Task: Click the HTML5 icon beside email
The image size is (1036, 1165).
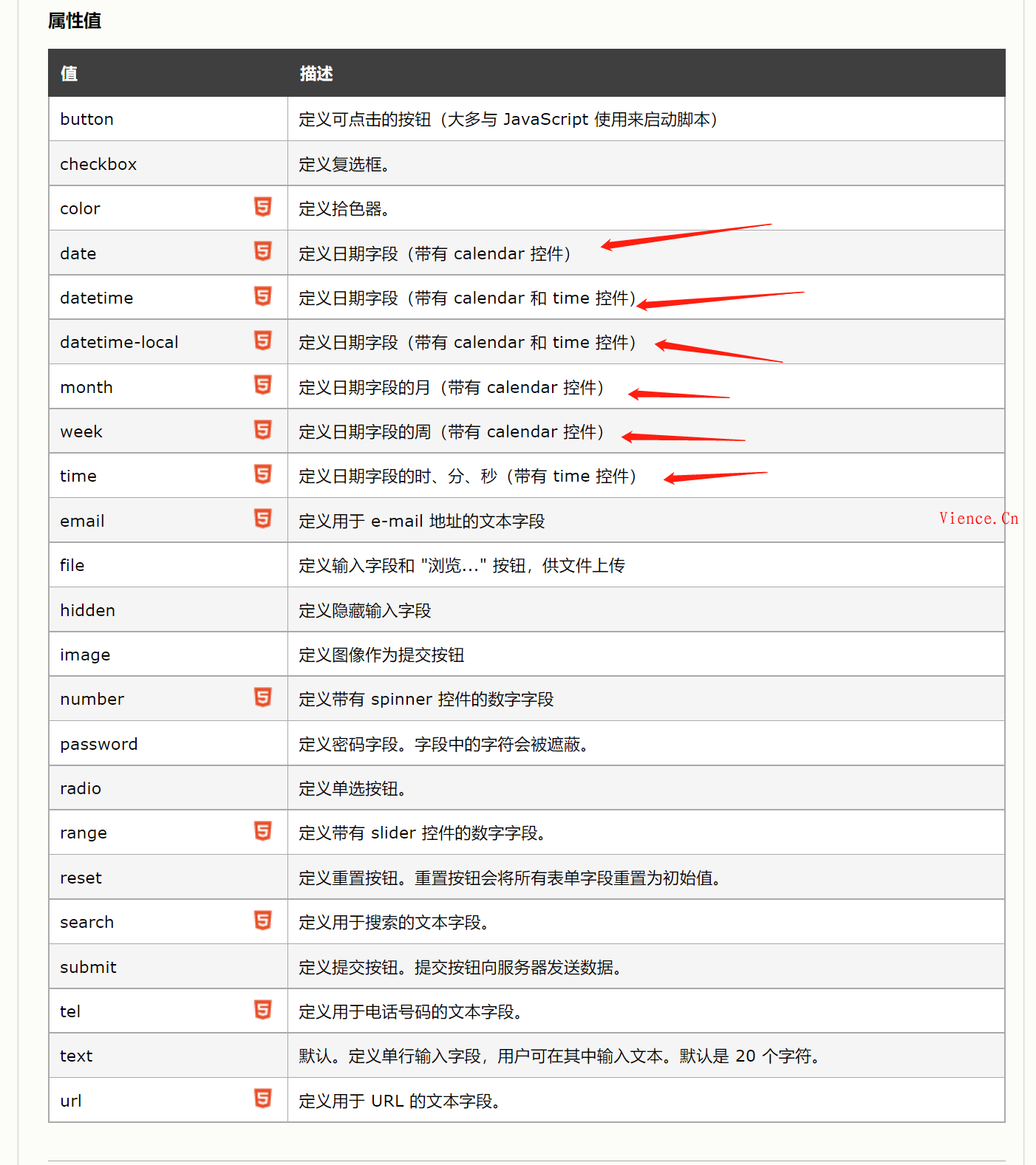Action: [262, 519]
